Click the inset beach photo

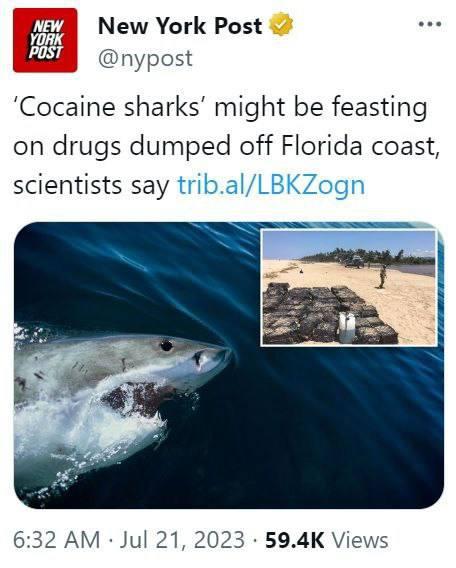349,288
